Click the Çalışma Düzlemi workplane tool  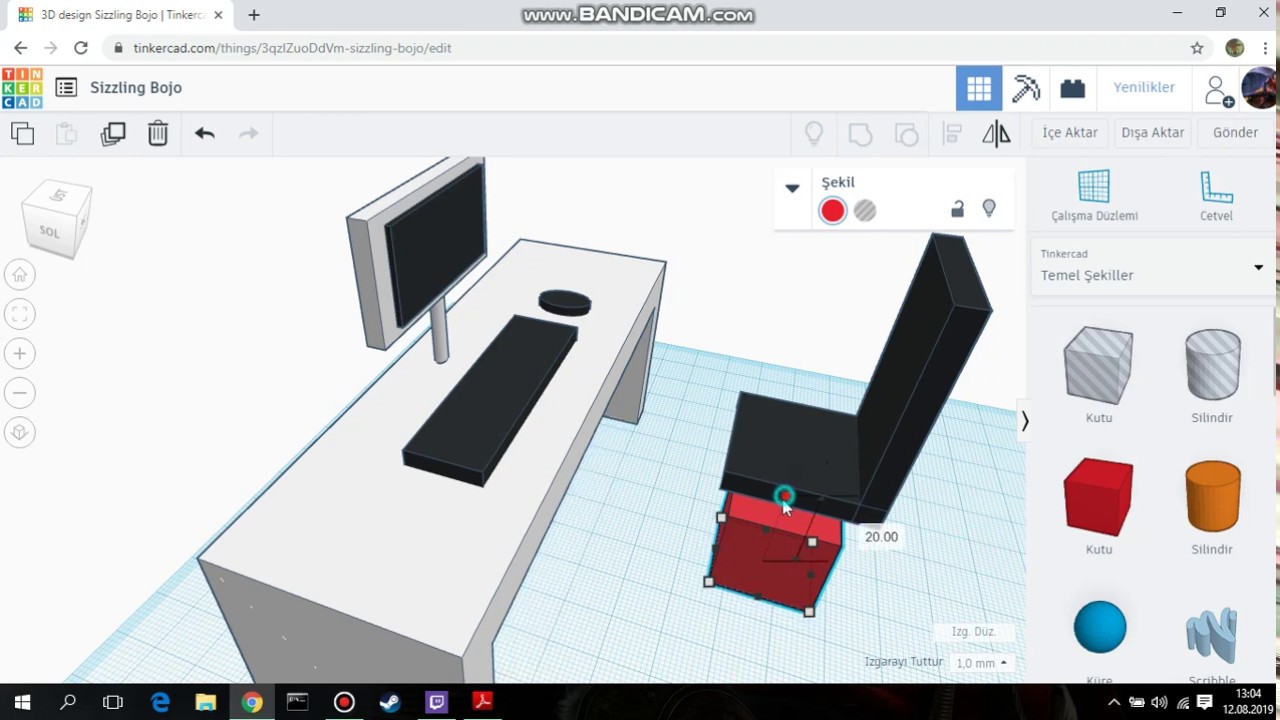point(1094,196)
